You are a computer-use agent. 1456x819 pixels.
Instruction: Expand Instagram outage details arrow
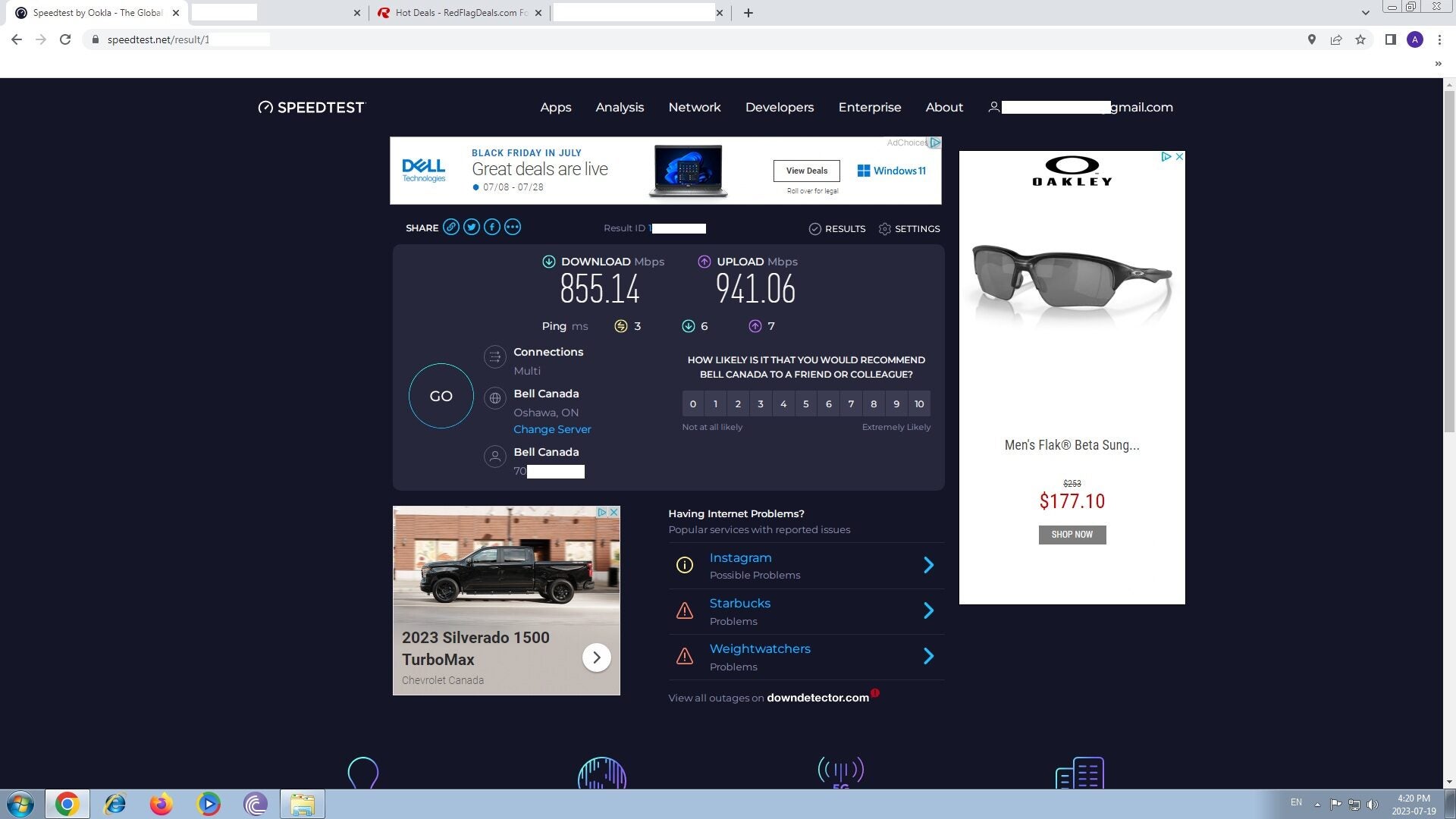tap(929, 565)
